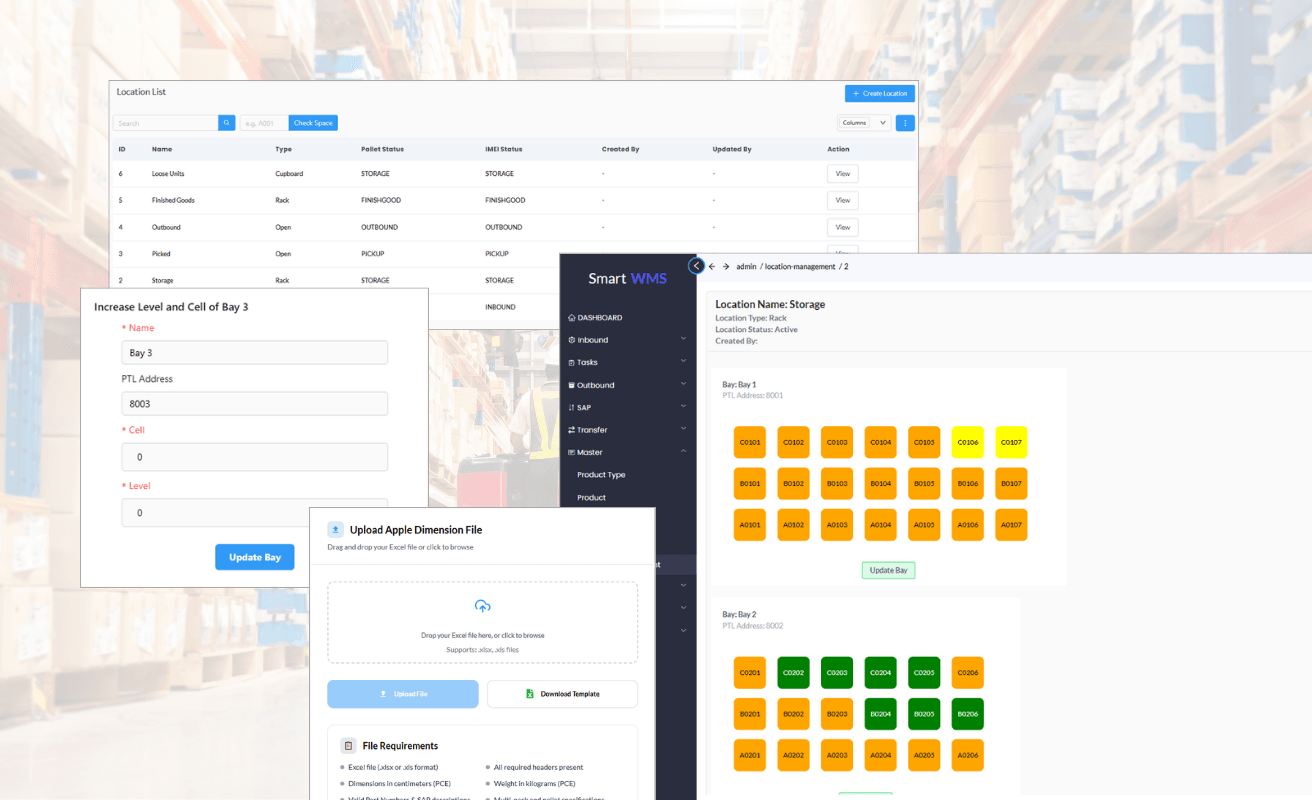1312x800 pixels.
Task: Click the forward arrow in breadcrumb bar
Action: click(726, 267)
